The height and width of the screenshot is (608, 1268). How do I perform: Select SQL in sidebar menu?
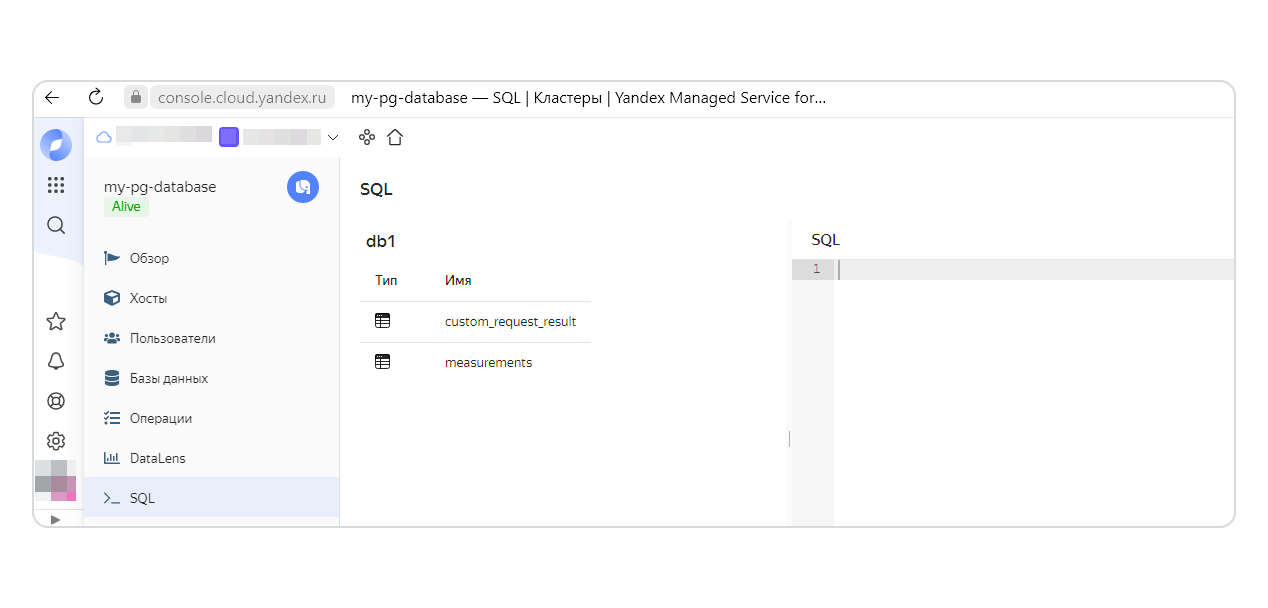(212, 498)
